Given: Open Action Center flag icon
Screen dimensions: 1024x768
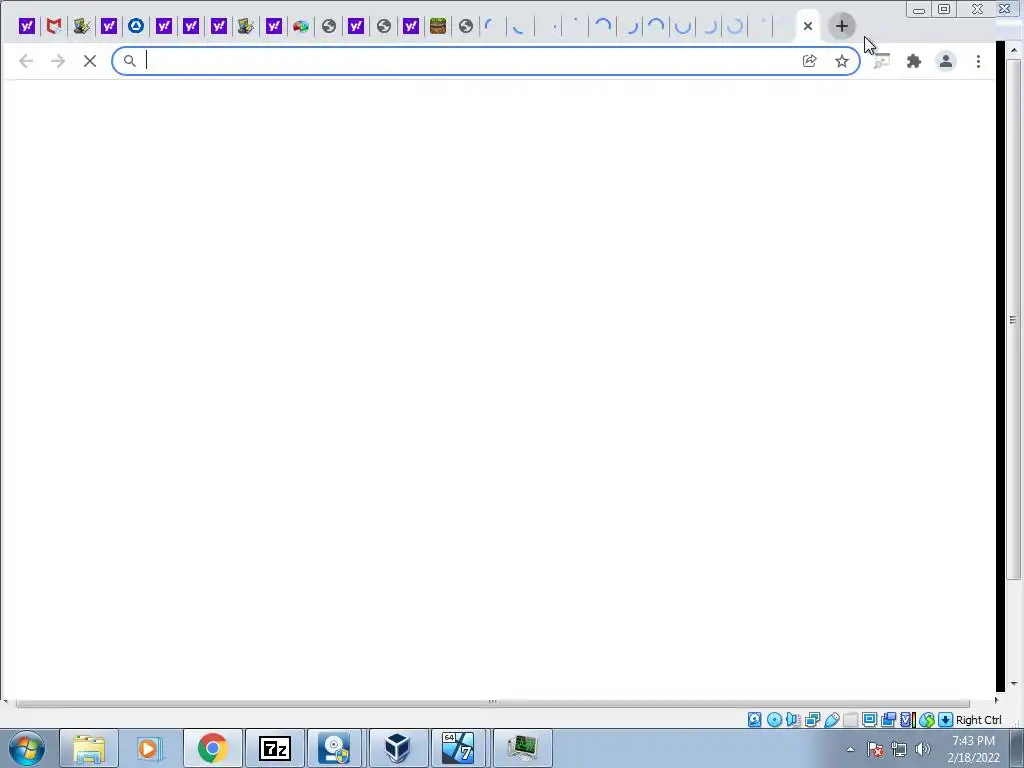Looking at the screenshot, I should tap(875, 749).
